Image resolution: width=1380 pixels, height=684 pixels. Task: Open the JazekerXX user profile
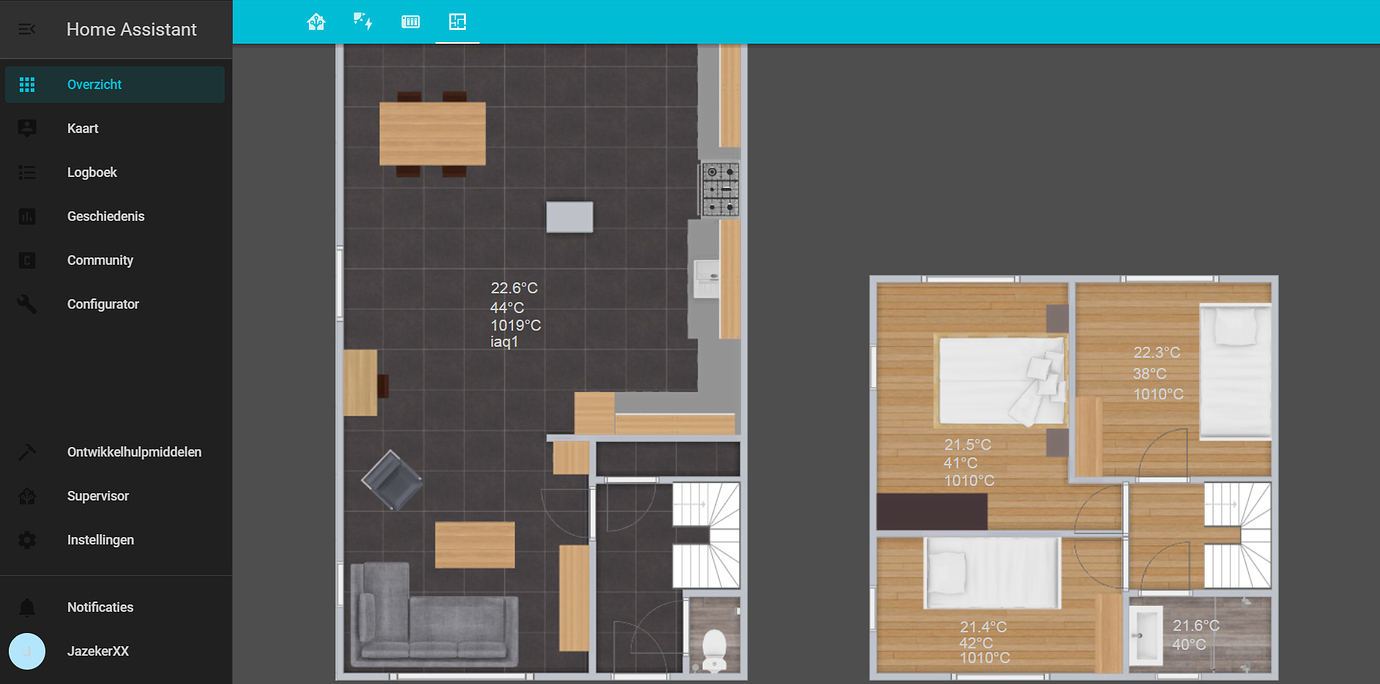[27, 651]
